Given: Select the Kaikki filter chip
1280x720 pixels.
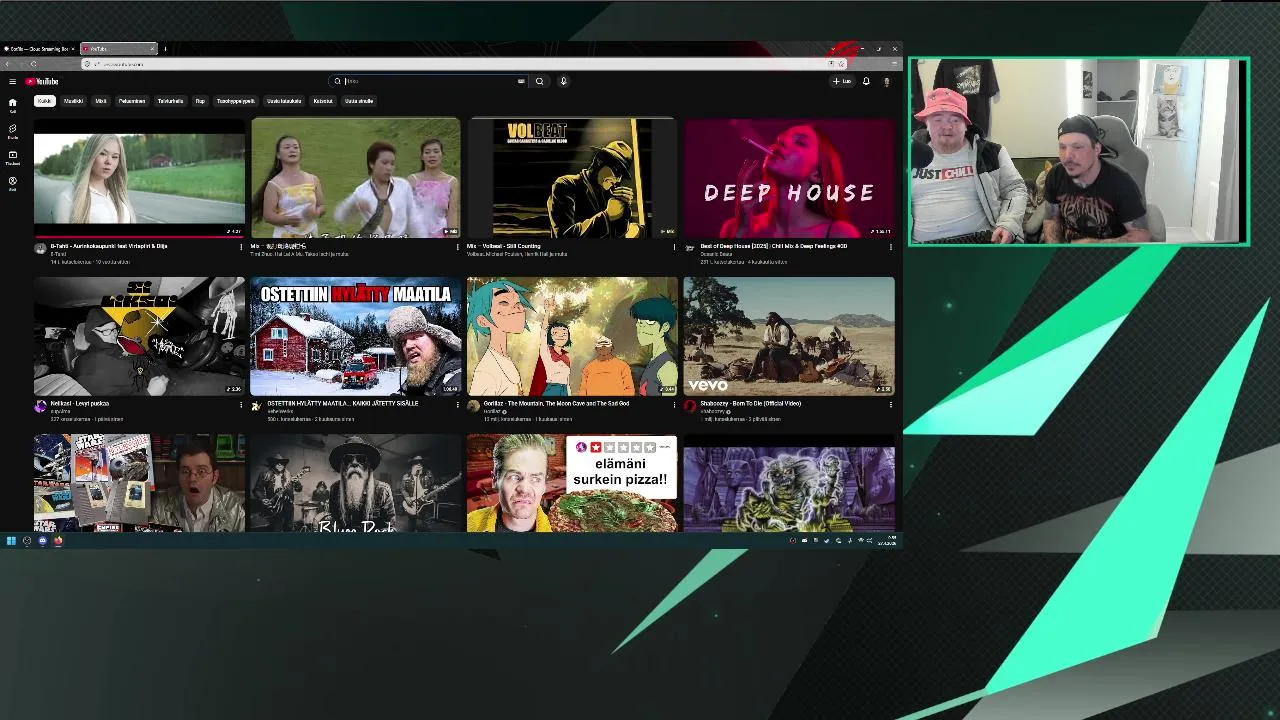Looking at the screenshot, I should pos(44,101).
